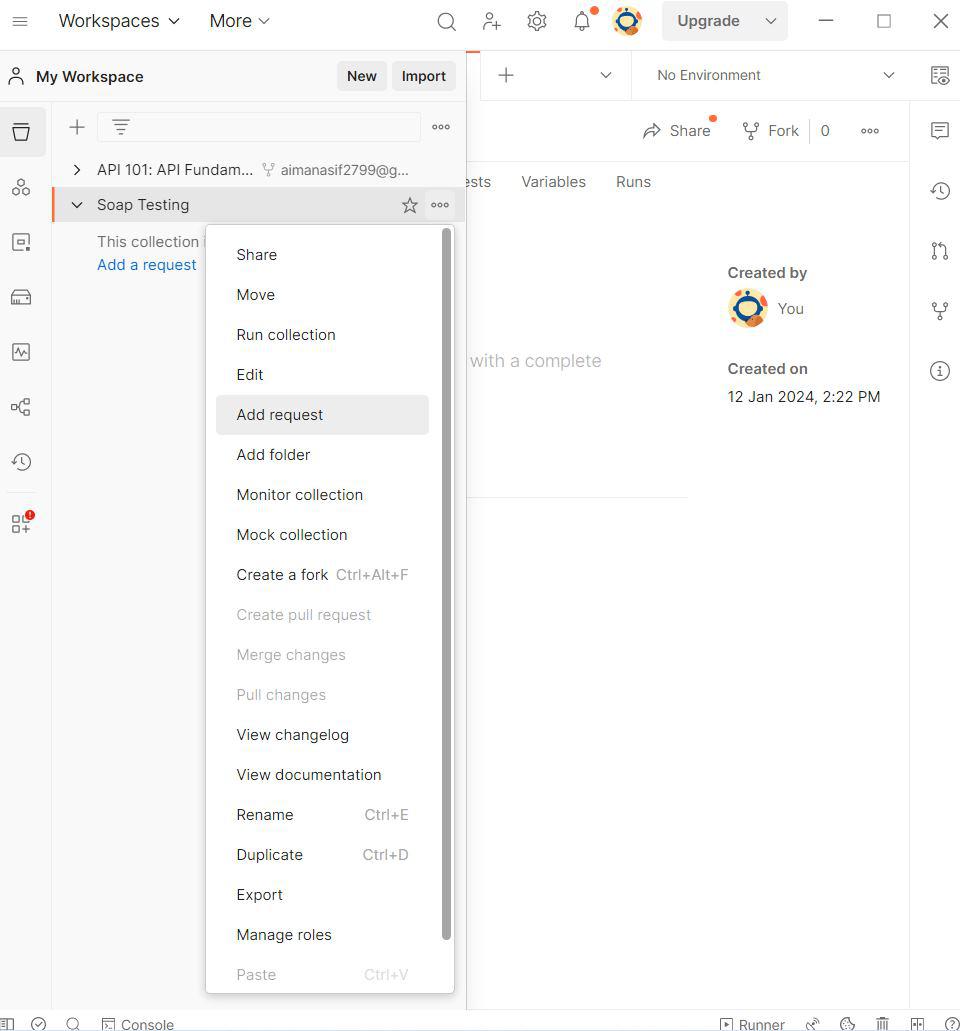Screen dimensions: 960x1031
Task: Open the Upgrade options arrow
Action: tap(771, 21)
